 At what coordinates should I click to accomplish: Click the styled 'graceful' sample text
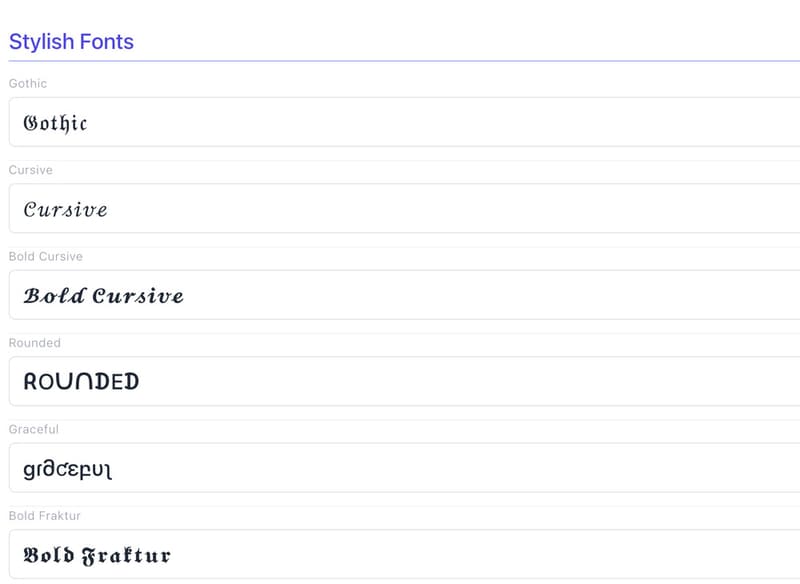67,469
